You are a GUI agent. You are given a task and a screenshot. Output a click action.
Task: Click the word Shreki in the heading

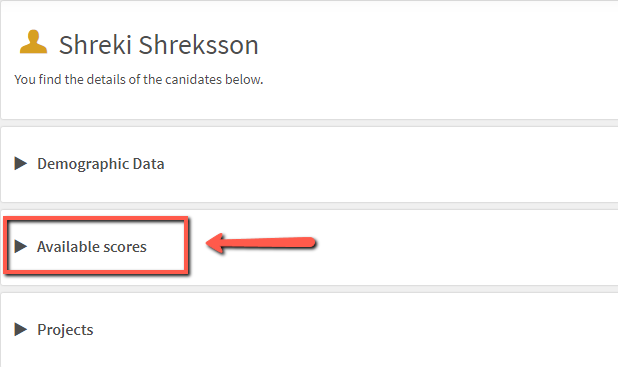(x=95, y=45)
